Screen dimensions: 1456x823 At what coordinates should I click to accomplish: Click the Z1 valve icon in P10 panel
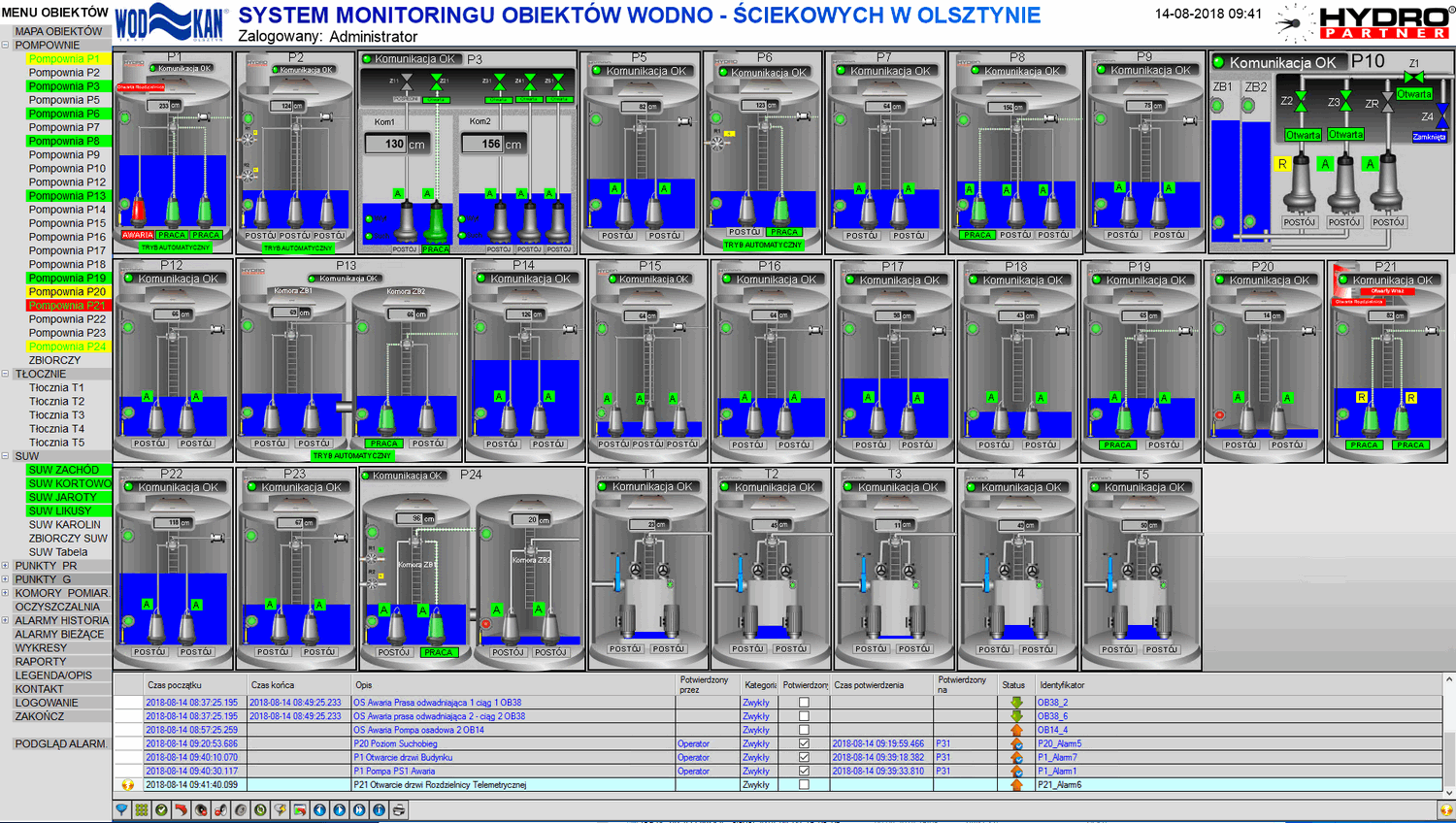click(x=1414, y=77)
